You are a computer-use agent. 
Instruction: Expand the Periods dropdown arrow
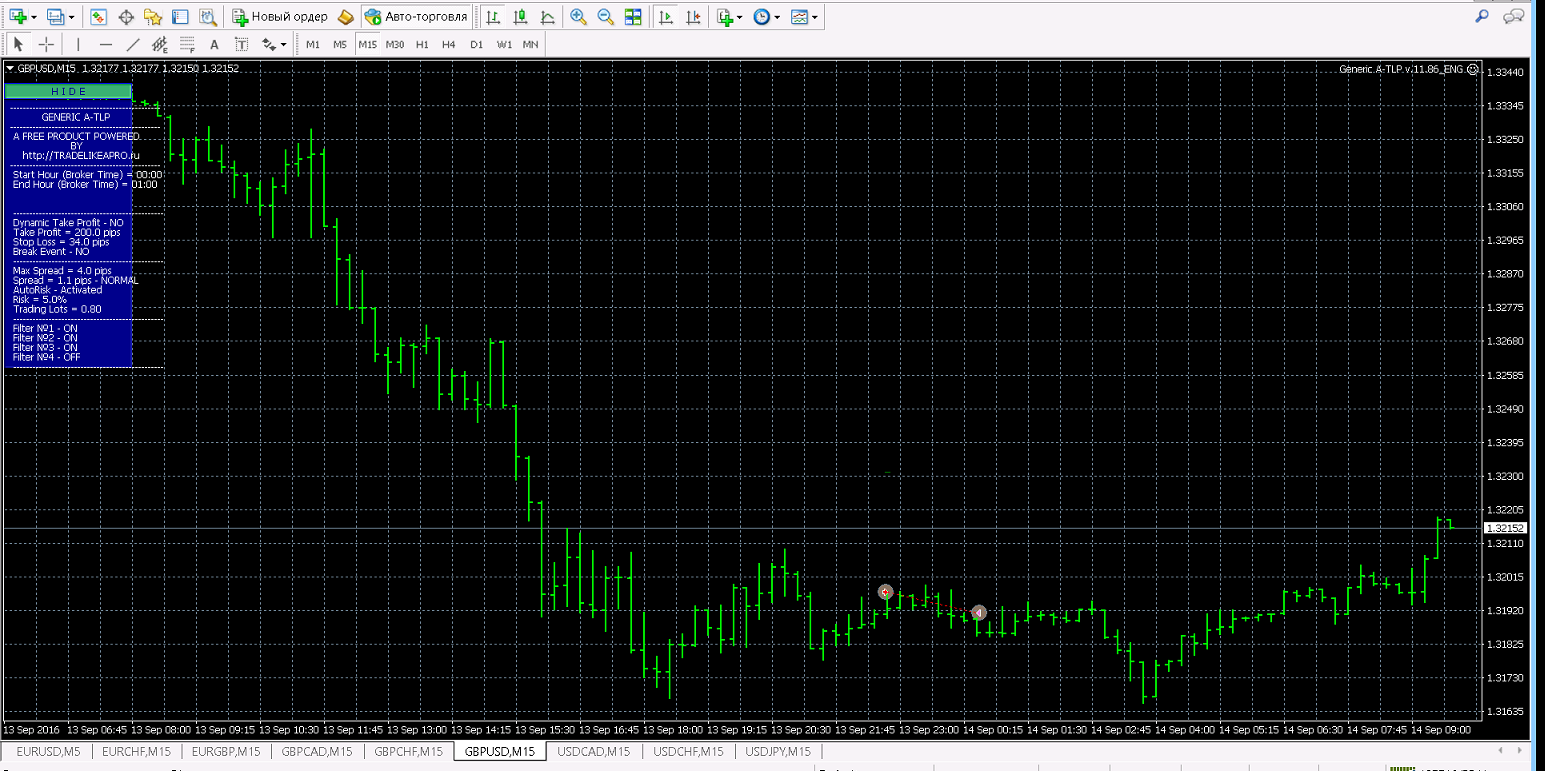[777, 17]
